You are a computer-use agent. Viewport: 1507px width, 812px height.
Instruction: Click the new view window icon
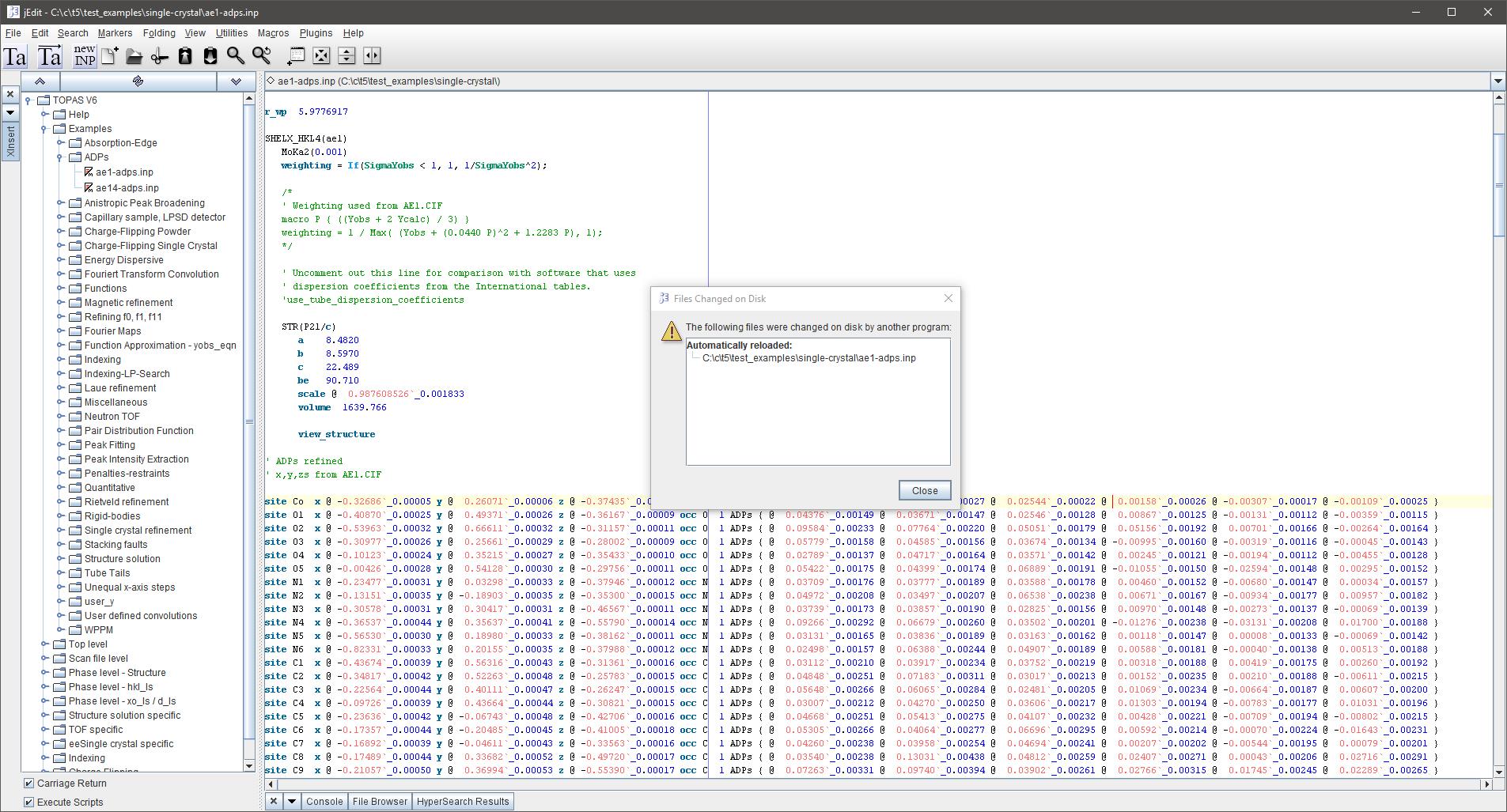click(296, 55)
